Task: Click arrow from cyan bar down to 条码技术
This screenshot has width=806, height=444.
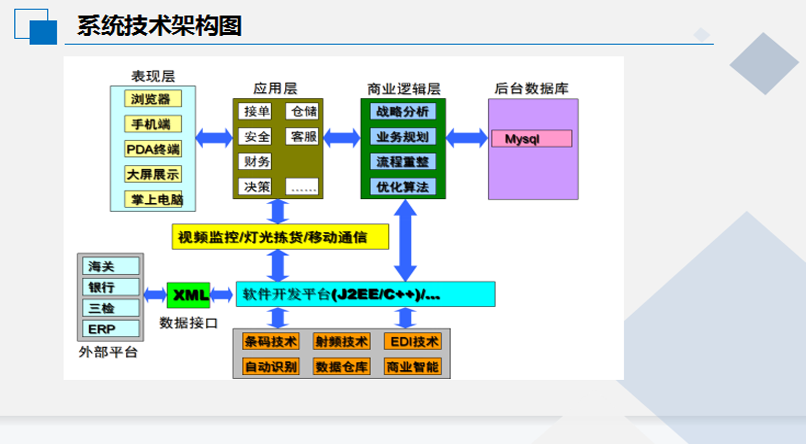Action: tap(278, 318)
